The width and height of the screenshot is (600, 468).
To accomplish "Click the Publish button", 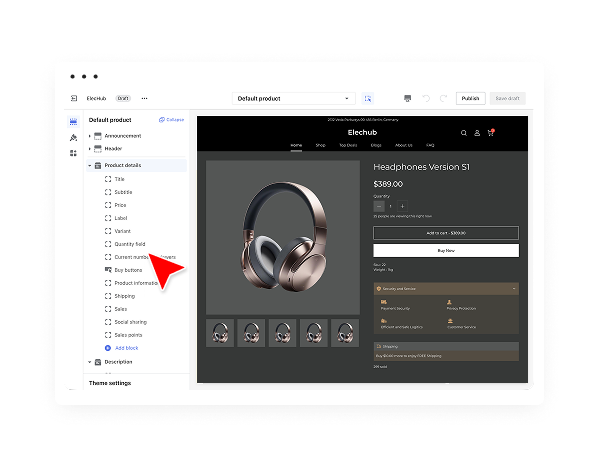I will (470, 99).
